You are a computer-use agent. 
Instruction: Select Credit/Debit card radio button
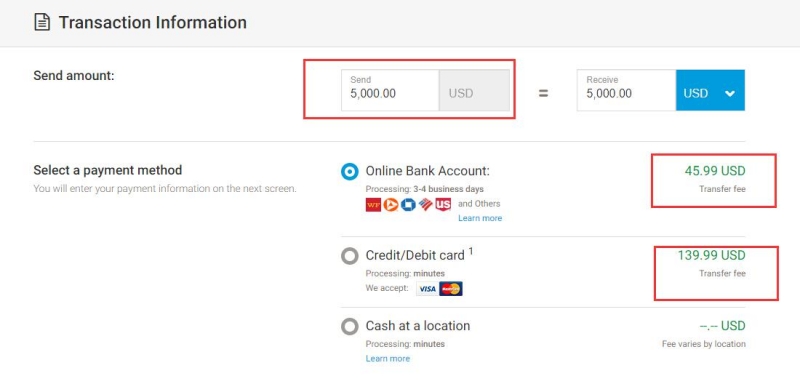[x=349, y=256]
